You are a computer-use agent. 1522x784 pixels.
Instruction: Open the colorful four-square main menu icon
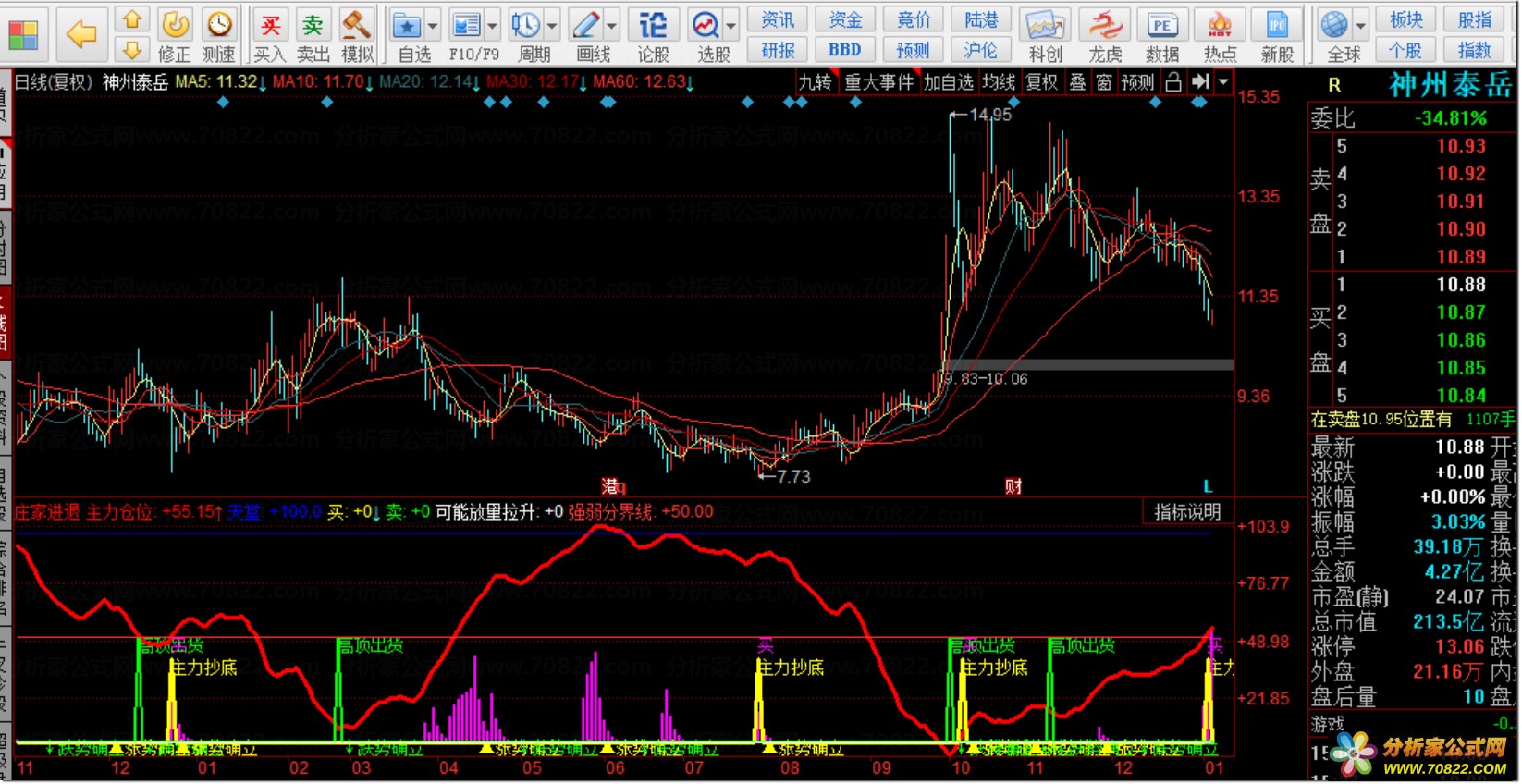pos(23,34)
